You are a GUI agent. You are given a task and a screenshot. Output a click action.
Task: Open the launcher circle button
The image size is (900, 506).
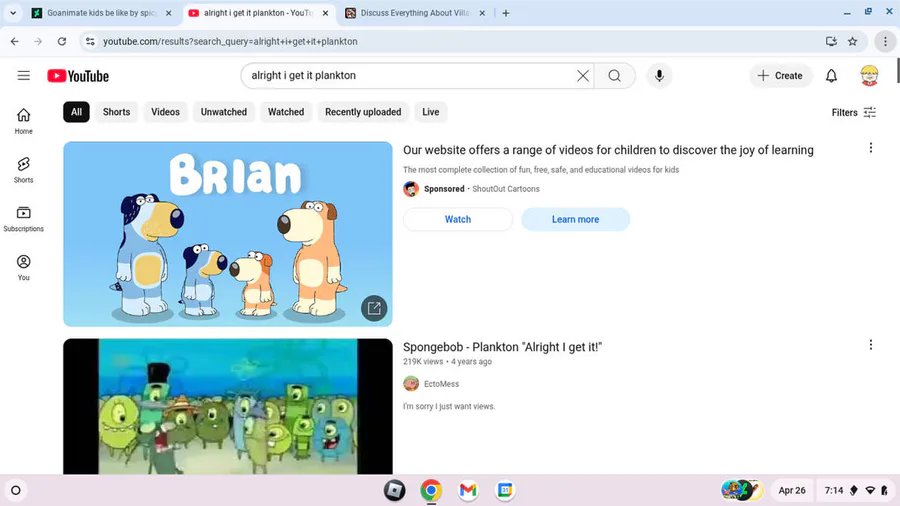pos(16,491)
